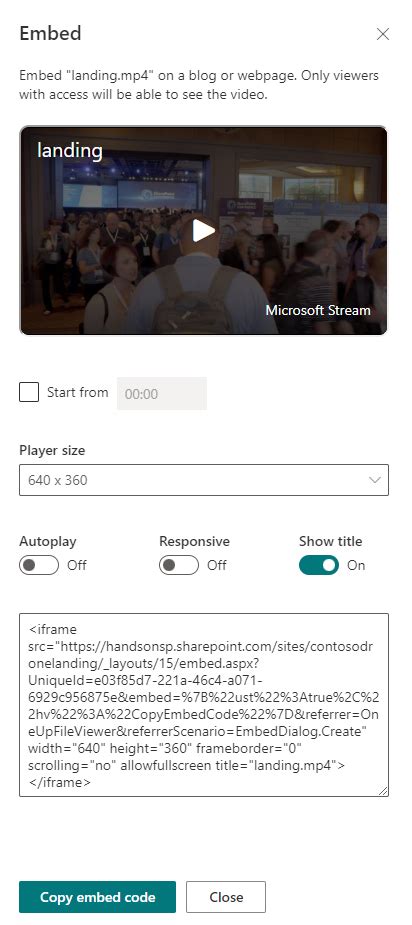Close the Embed panel with X icon
Viewport: 412px width, 925px height.
click(x=383, y=34)
